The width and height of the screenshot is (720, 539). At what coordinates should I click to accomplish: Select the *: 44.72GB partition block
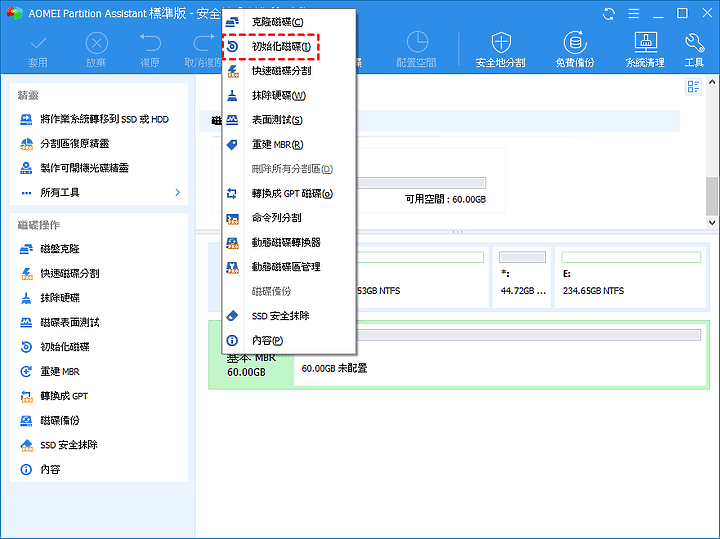[x=522, y=277]
